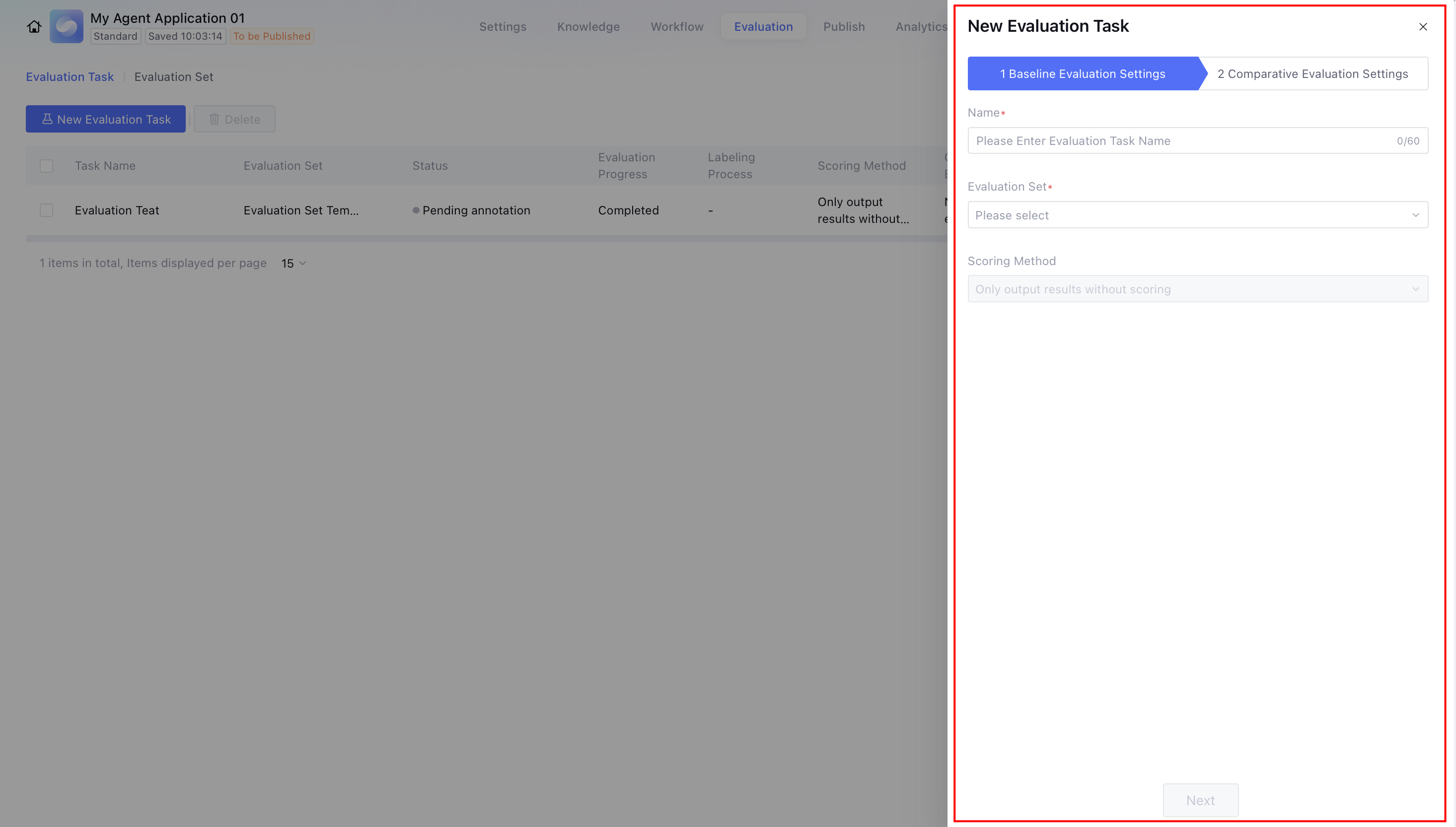This screenshot has width=1456, height=827.
Task: Expand the items per page selector
Action: (293, 264)
